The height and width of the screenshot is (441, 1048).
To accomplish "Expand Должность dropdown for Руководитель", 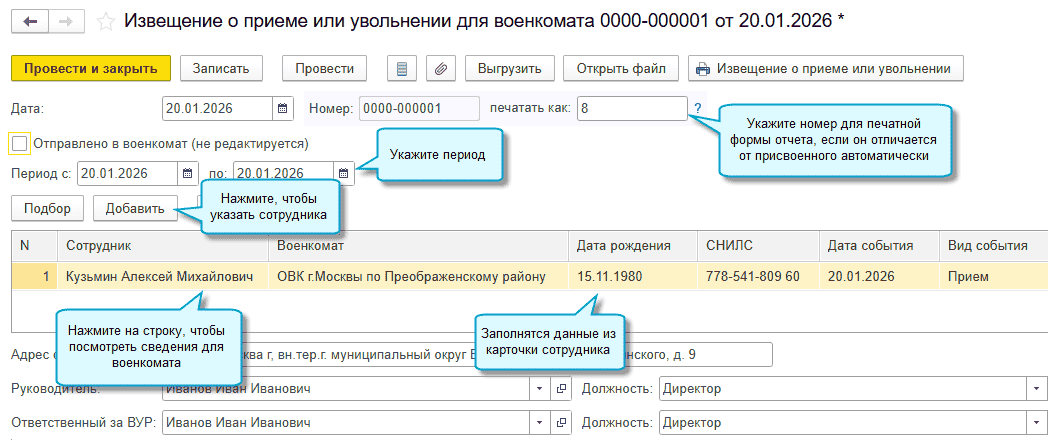I will [1031, 389].
